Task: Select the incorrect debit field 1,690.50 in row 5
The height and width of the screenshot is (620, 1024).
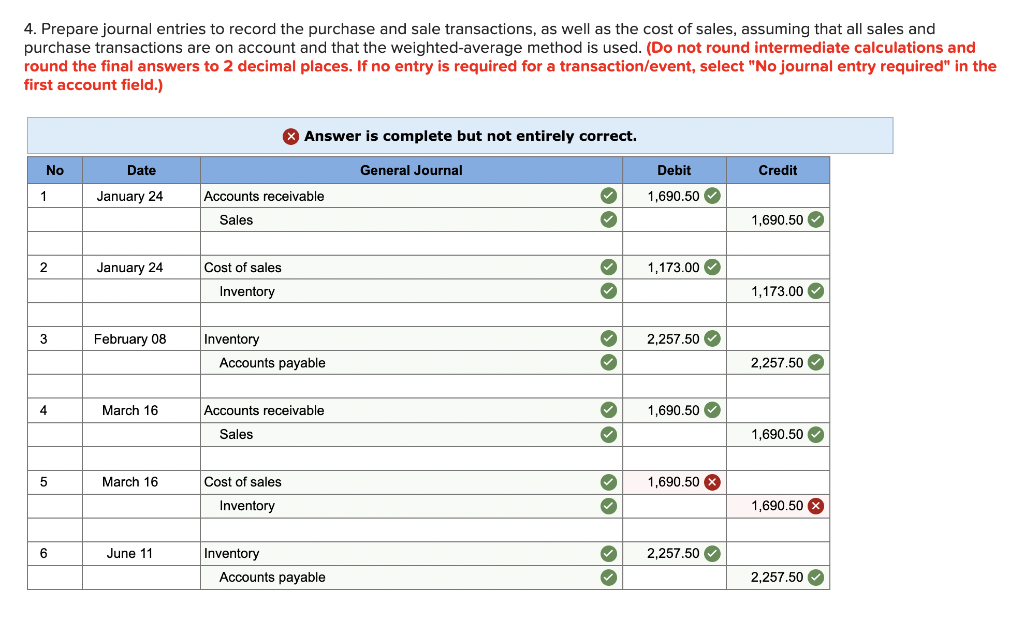Action: (x=674, y=482)
